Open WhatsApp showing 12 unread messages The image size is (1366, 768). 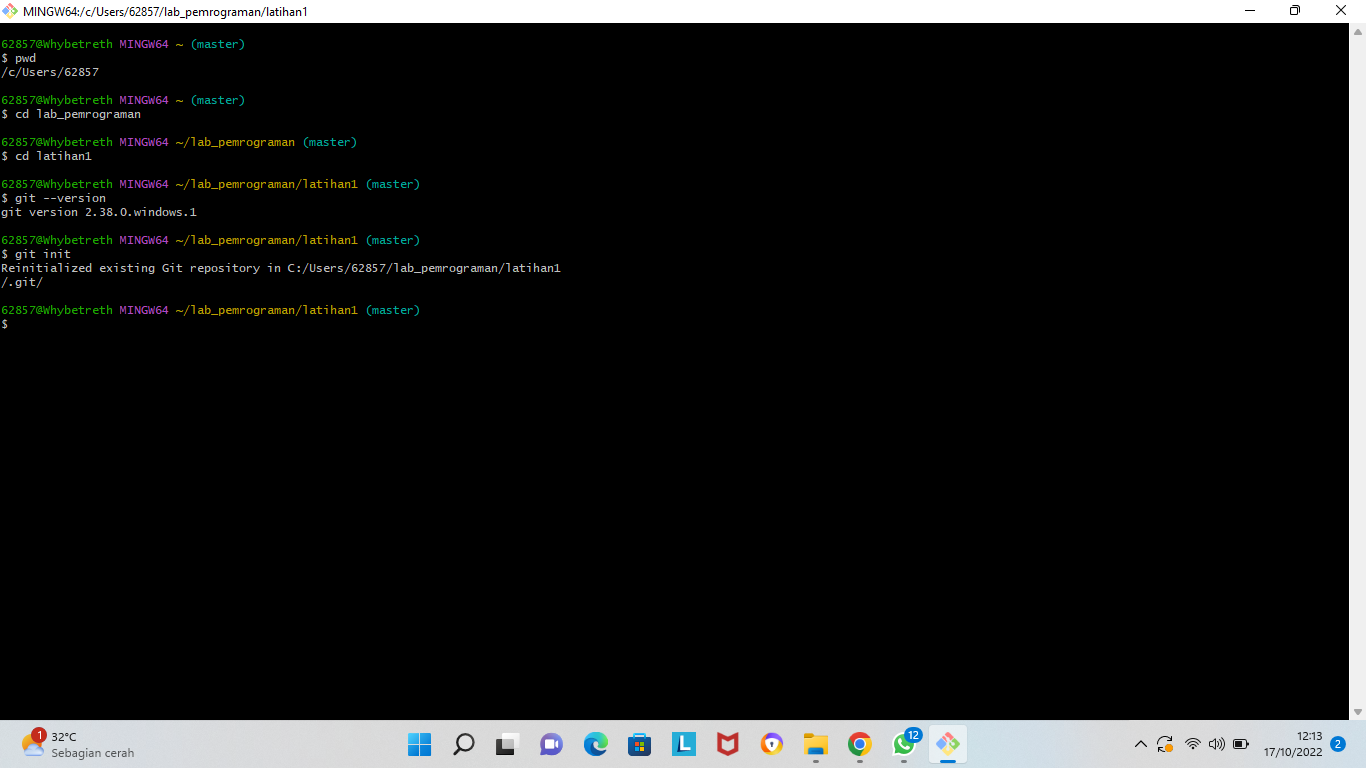pos(904,746)
